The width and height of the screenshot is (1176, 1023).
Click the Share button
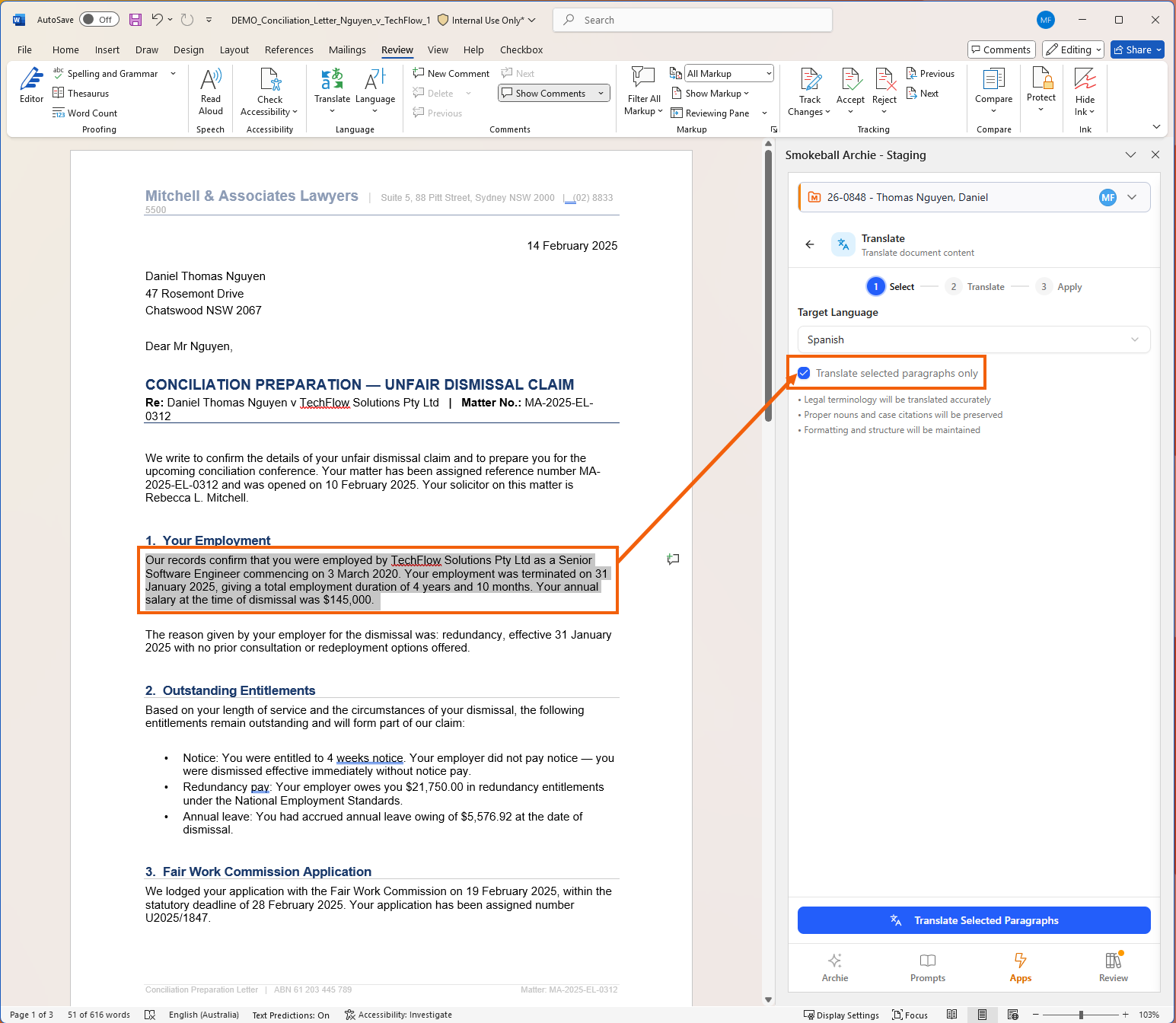tap(1137, 50)
